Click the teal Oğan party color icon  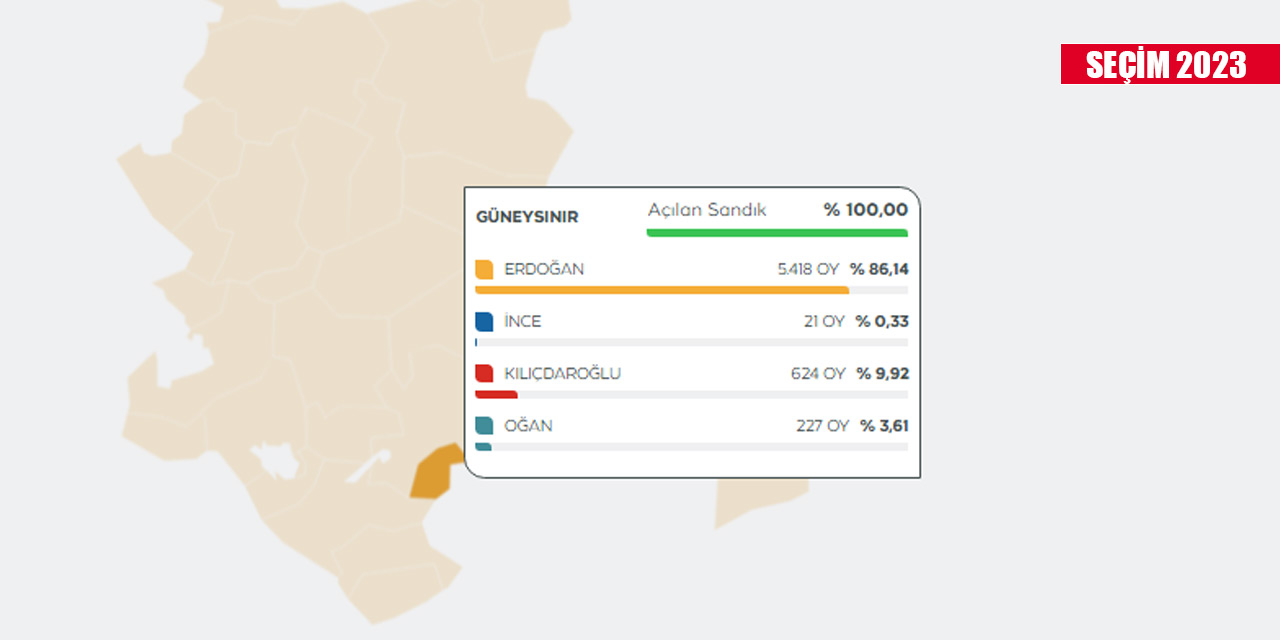[x=484, y=426]
